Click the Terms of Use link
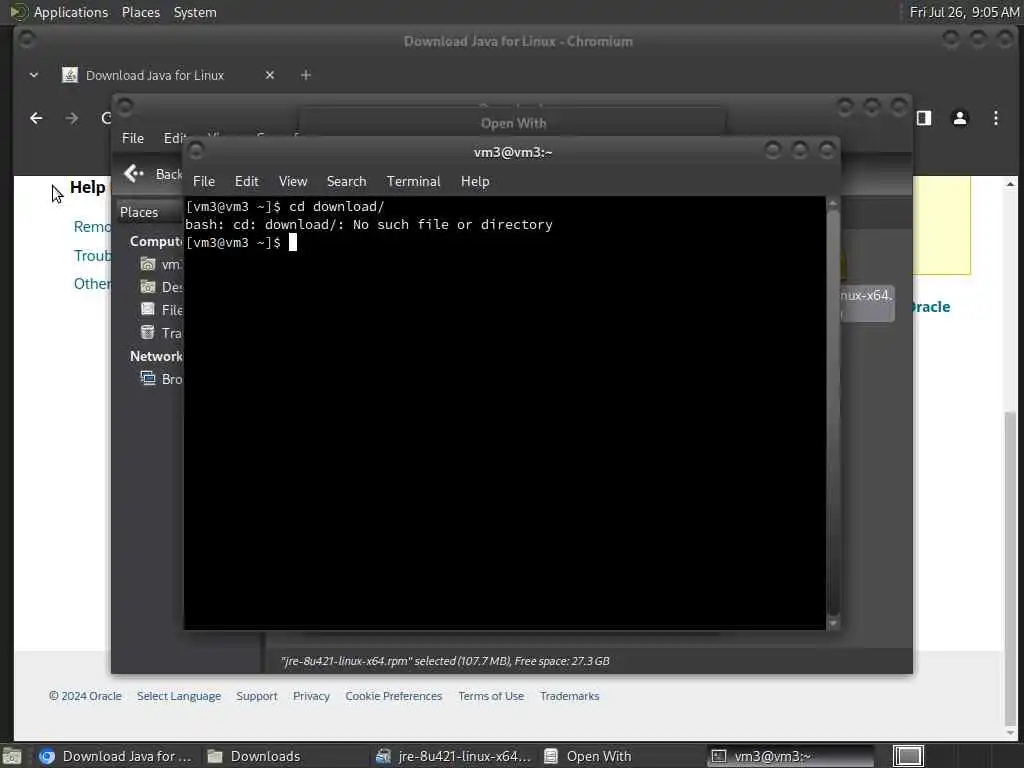This screenshot has width=1024, height=768. point(491,696)
